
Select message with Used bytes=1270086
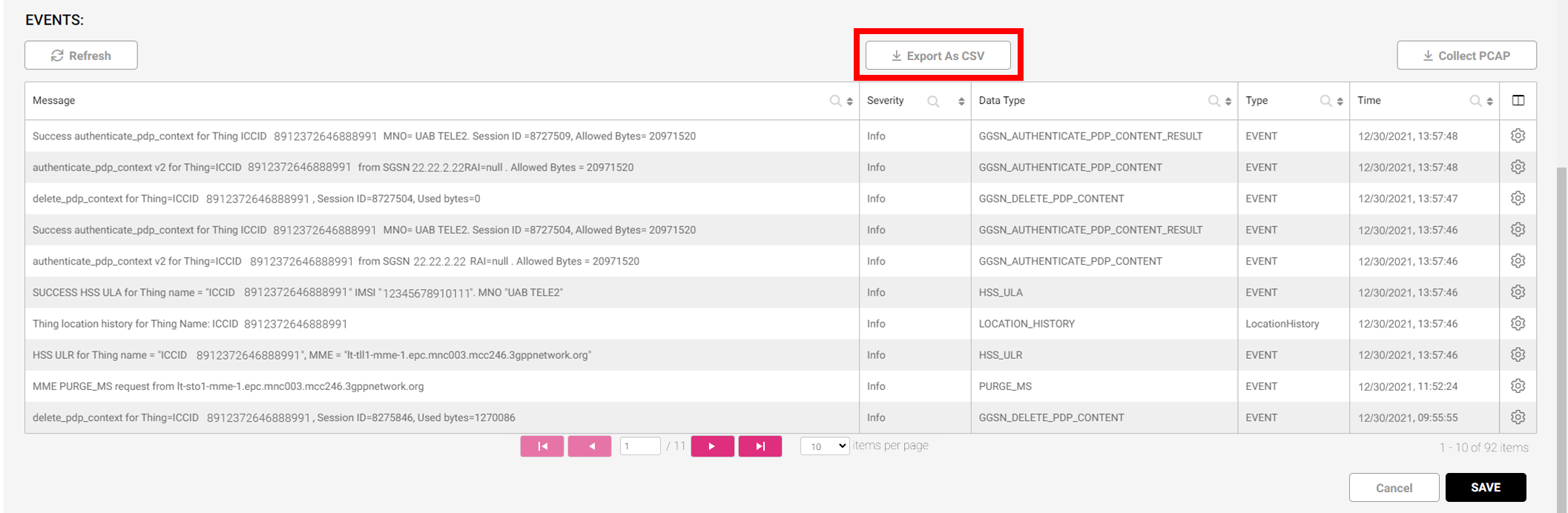[274, 417]
